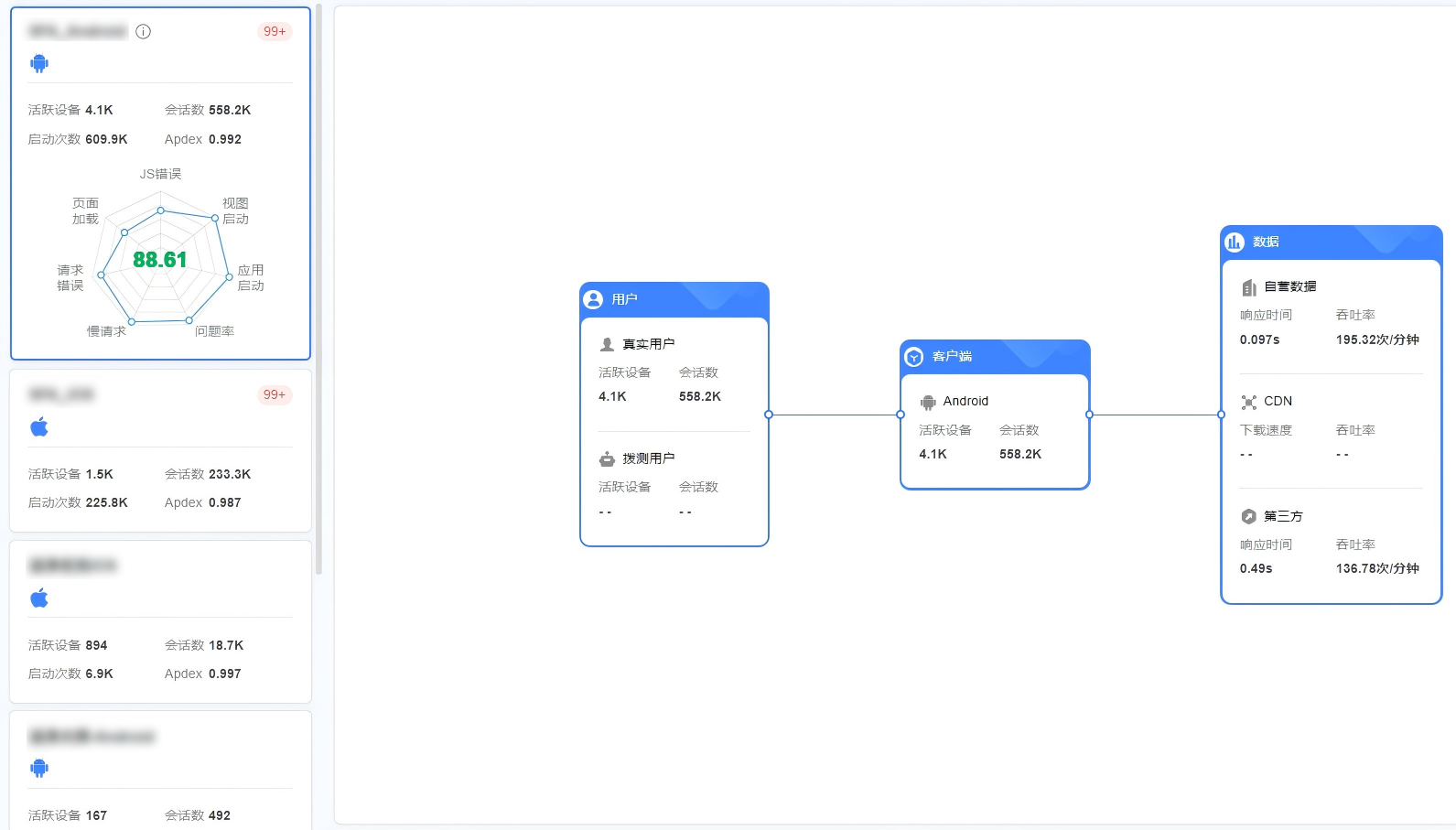Click the Android icon in the fourth app card
The width and height of the screenshot is (1456, 830).
tap(39, 768)
